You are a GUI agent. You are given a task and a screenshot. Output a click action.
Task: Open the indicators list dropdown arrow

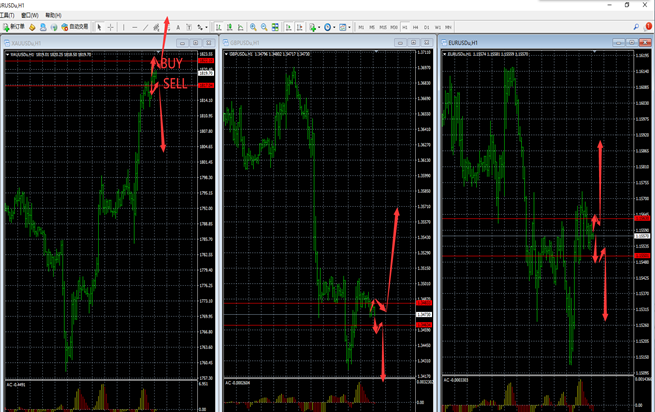pyautogui.click(x=320, y=27)
